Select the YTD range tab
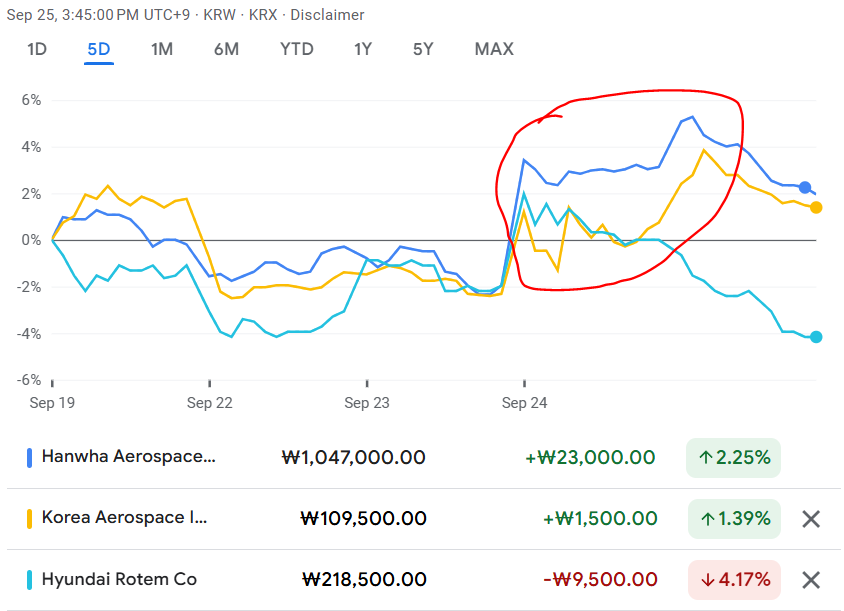The image size is (844, 611). pos(296,49)
